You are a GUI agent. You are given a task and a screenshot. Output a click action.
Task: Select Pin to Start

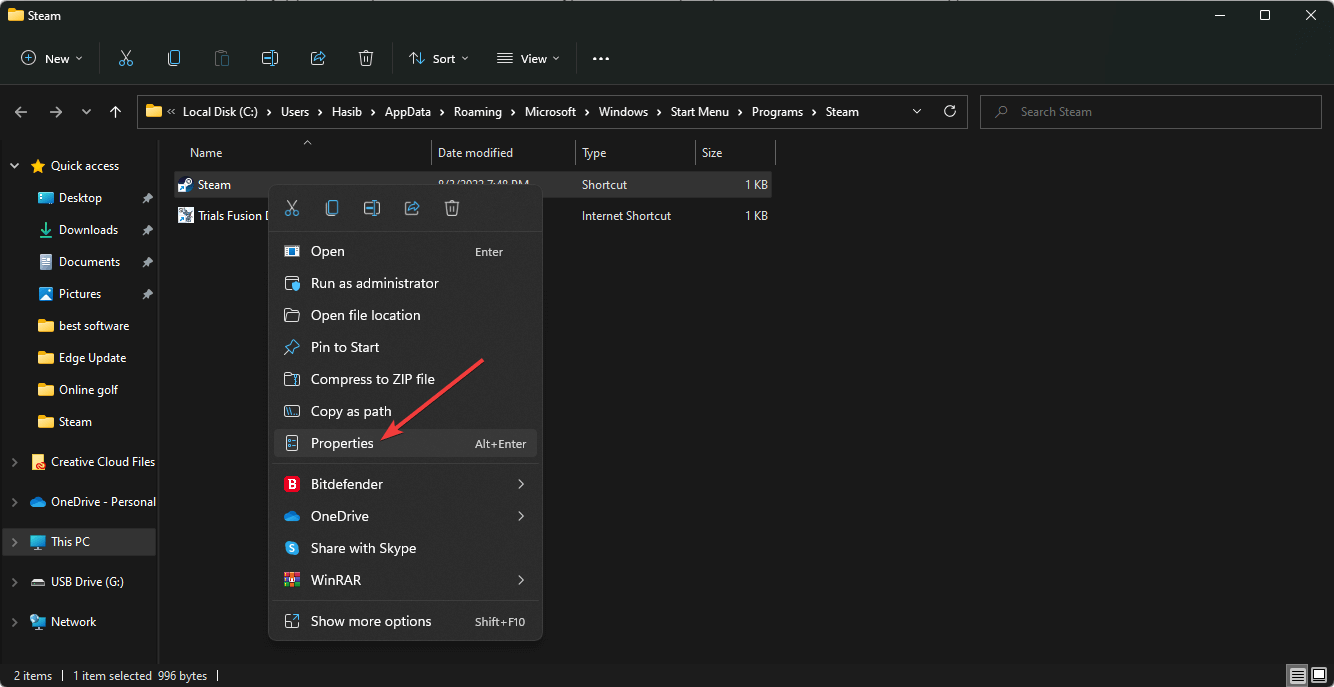click(x=406, y=347)
